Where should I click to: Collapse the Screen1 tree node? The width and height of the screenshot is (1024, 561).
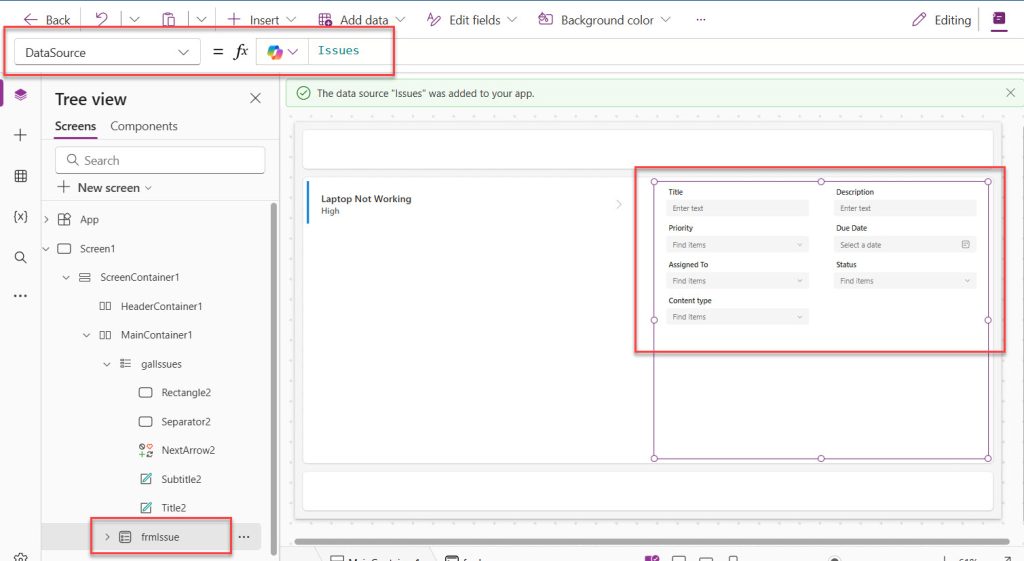coord(46,249)
